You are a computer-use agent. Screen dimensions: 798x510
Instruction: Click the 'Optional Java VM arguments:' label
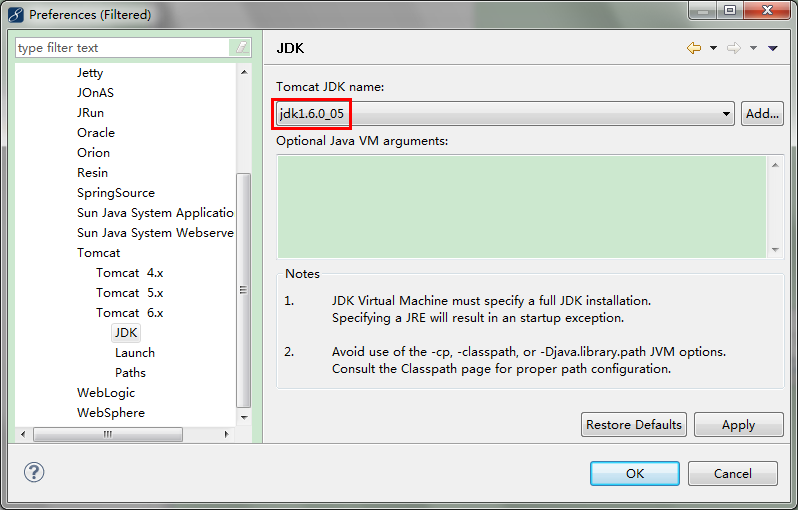point(362,141)
